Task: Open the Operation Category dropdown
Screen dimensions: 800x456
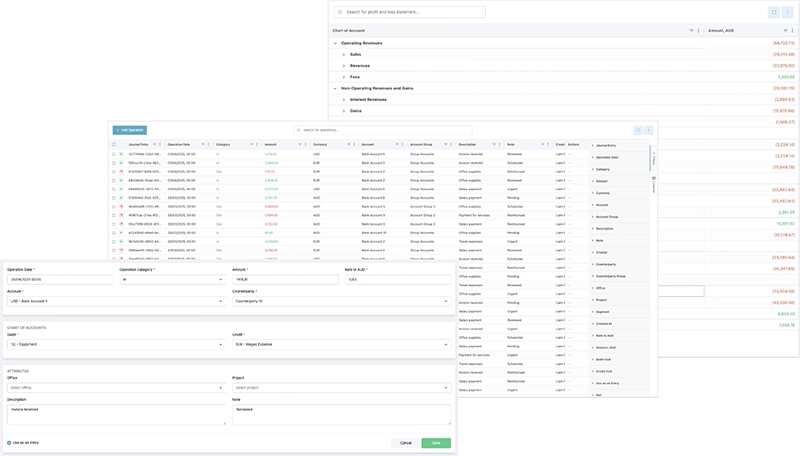Action: coord(172,280)
